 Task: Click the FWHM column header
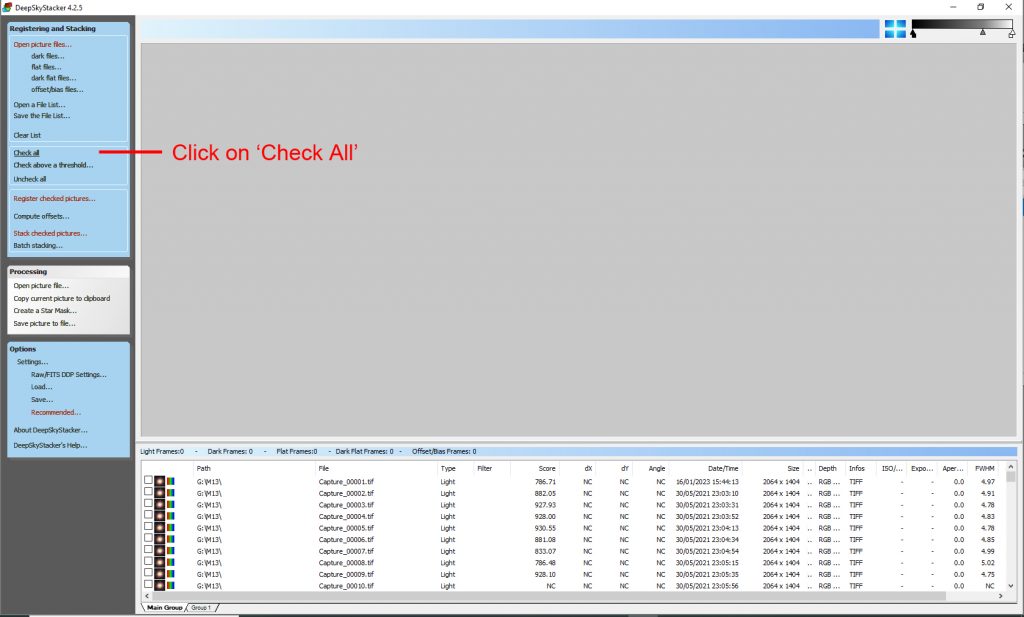click(x=984, y=468)
